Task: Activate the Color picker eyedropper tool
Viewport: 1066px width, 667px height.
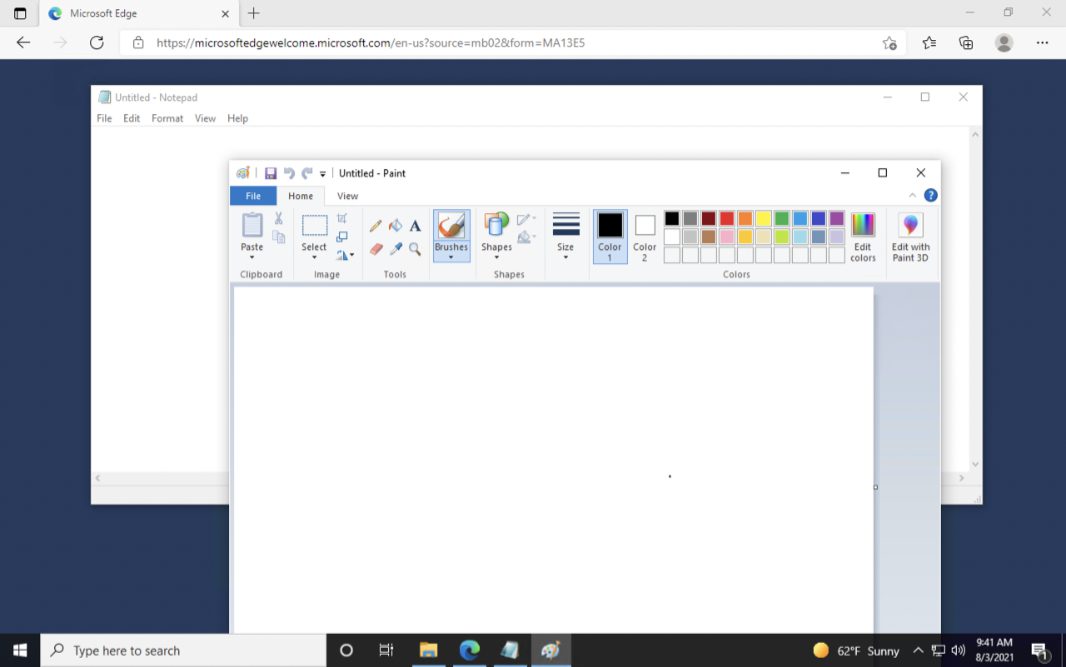Action: coord(395,249)
